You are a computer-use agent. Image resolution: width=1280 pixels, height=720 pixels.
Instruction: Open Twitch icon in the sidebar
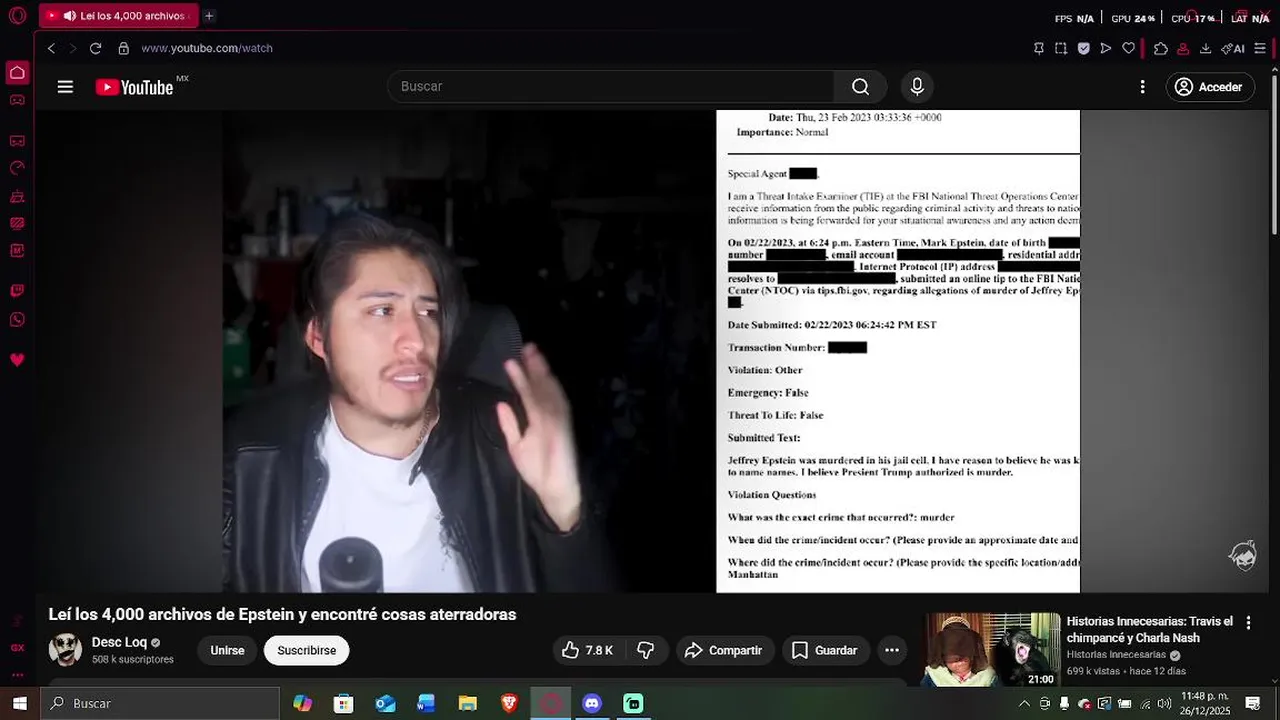(17, 291)
